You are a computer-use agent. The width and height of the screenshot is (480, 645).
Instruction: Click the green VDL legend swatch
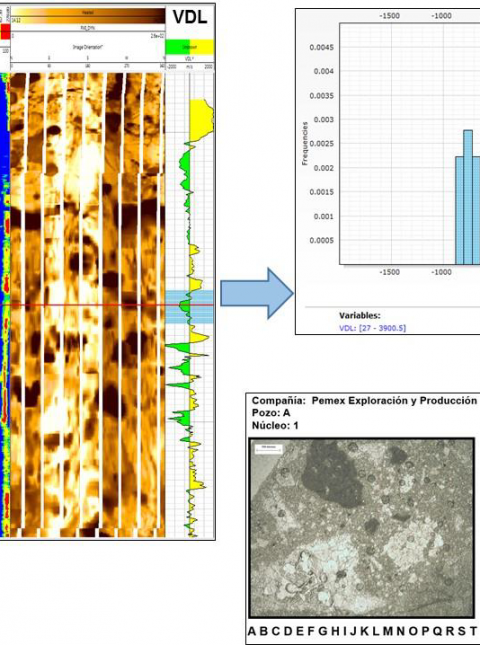coord(178,47)
